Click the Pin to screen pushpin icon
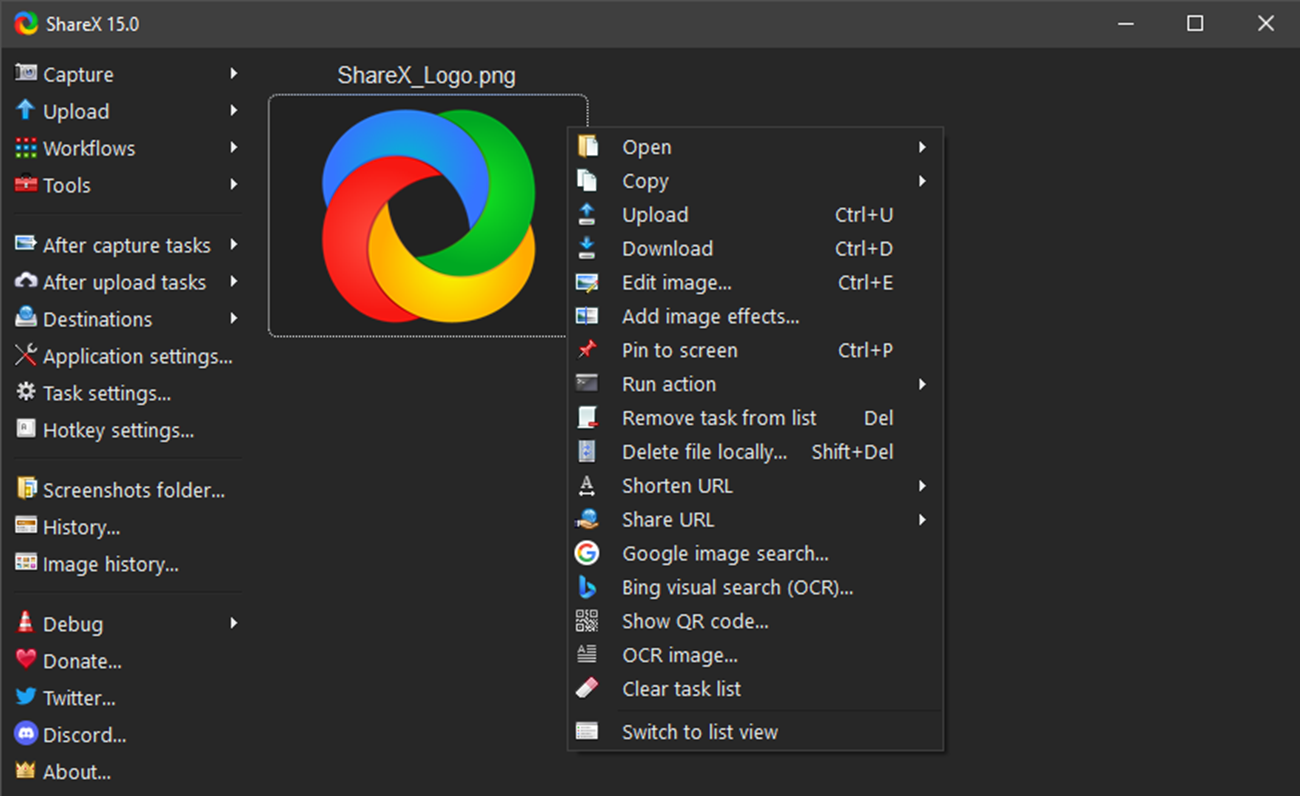The height and width of the screenshot is (796, 1300). 588,350
